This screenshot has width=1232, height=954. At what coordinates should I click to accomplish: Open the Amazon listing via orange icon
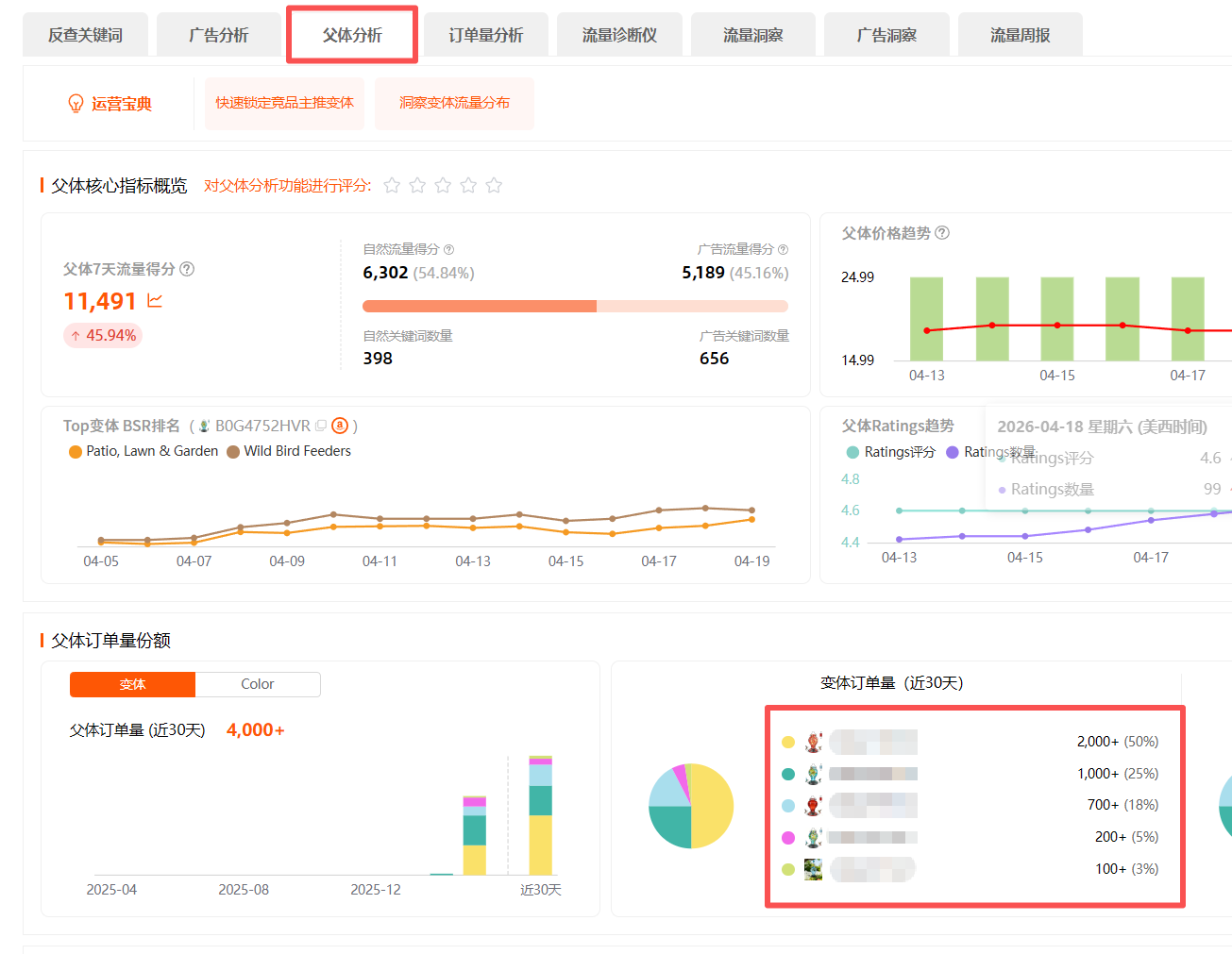pos(340,427)
